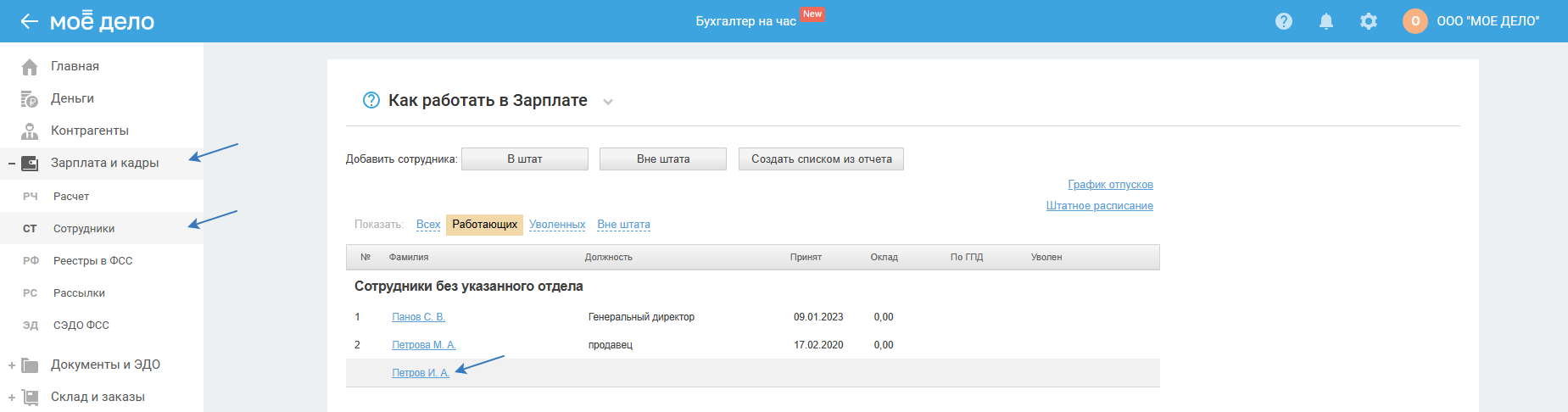
Task: Open the help question mark icon
Action: [1283, 21]
